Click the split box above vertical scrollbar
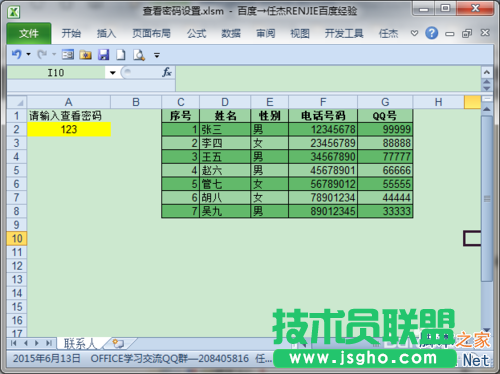The height and width of the screenshot is (374, 500). tap(487, 99)
